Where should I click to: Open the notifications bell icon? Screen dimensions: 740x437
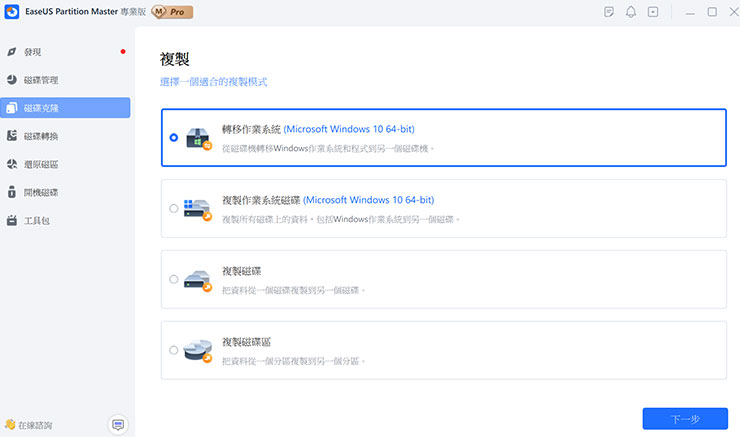point(631,12)
